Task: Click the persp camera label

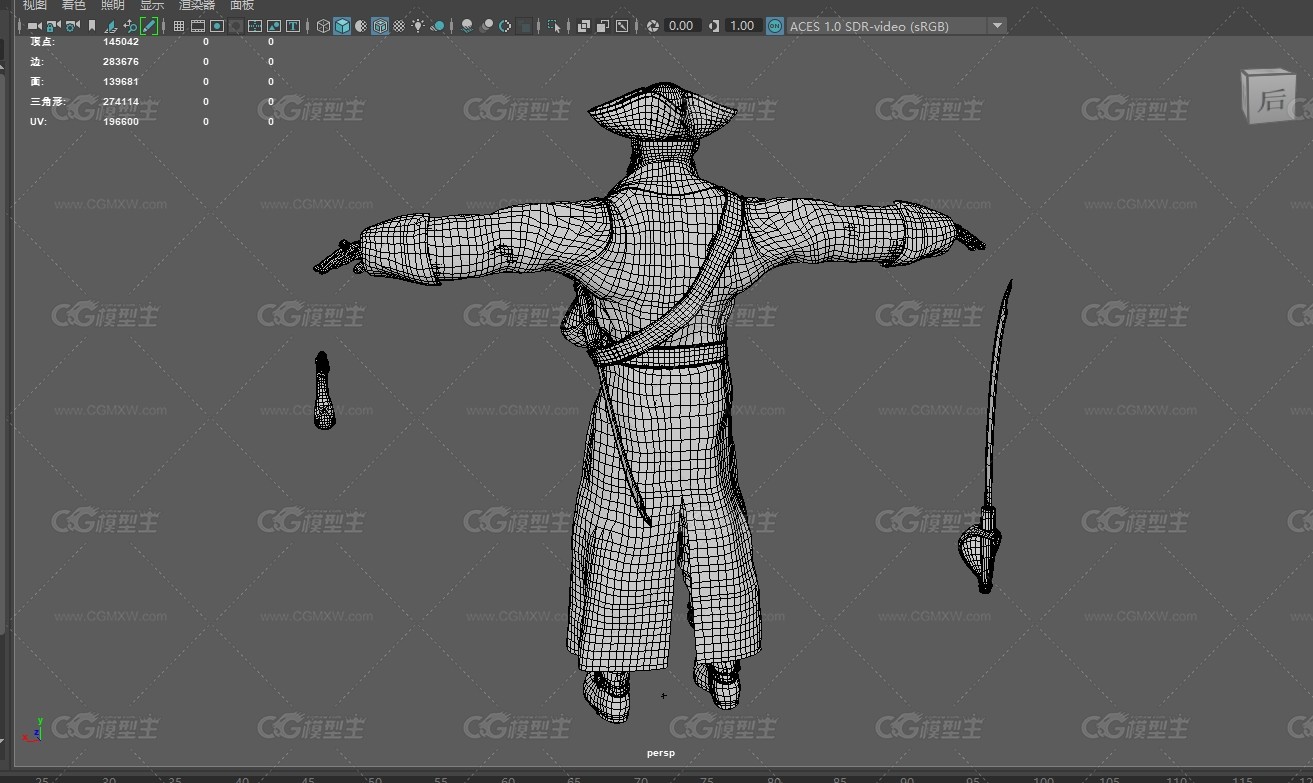Action: click(661, 753)
